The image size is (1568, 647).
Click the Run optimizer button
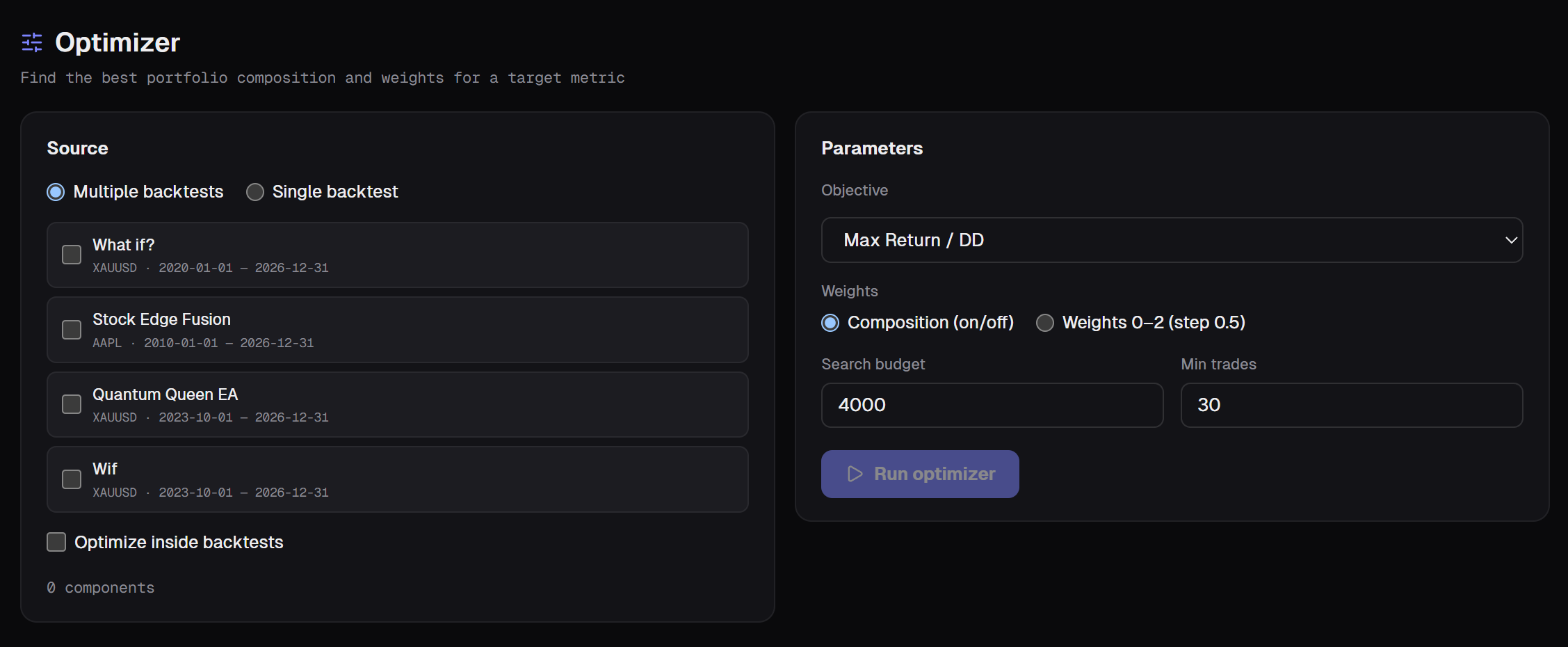click(920, 474)
